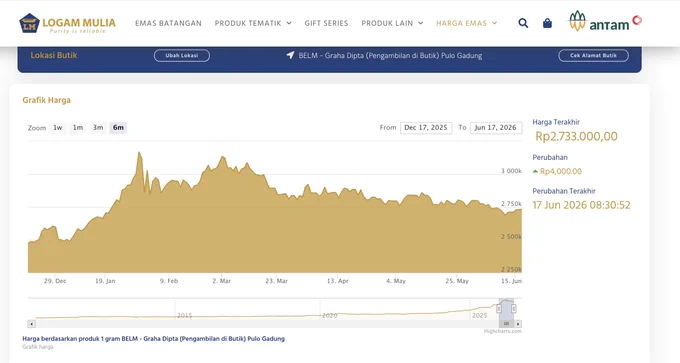Viewport: 680px width, 363px height.
Task: Open the Produk Tematik menu
Action: pos(248,23)
